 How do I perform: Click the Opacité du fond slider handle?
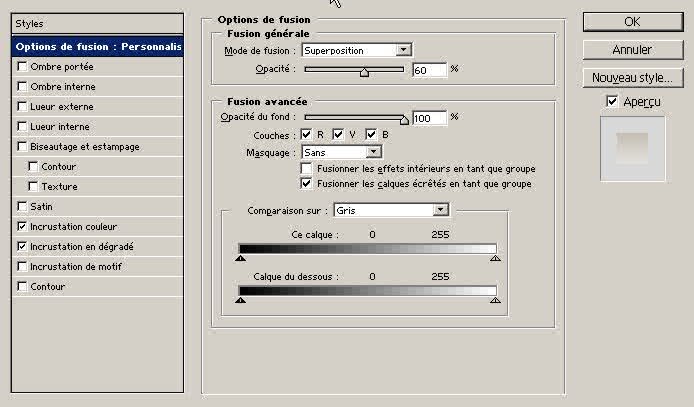click(404, 119)
